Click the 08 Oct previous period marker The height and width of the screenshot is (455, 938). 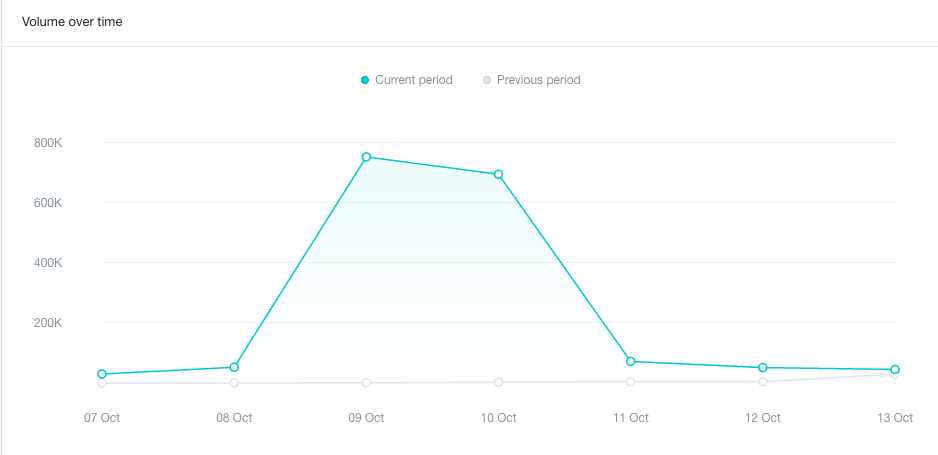click(x=234, y=383)
